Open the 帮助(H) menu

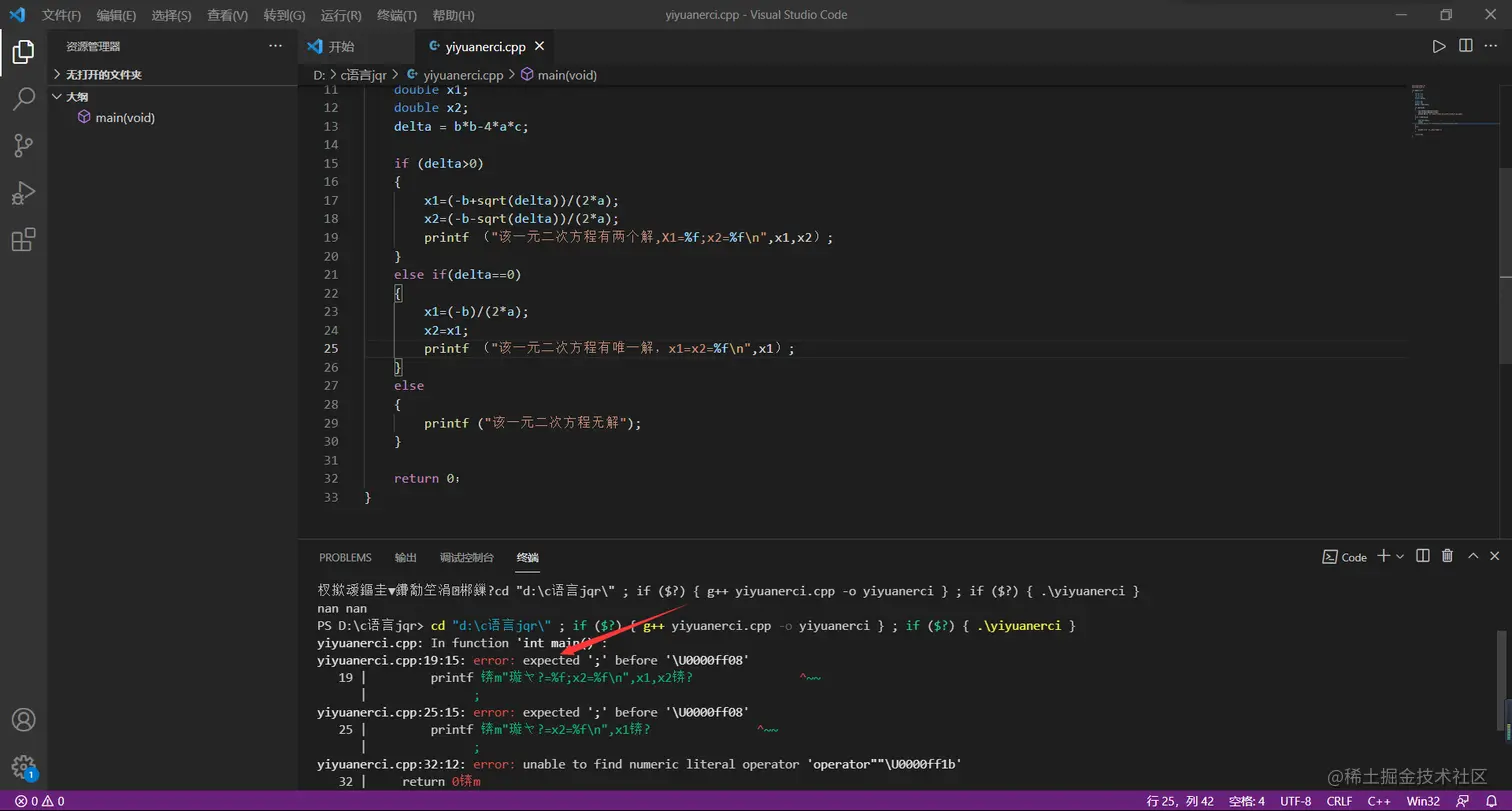(454, 15)
